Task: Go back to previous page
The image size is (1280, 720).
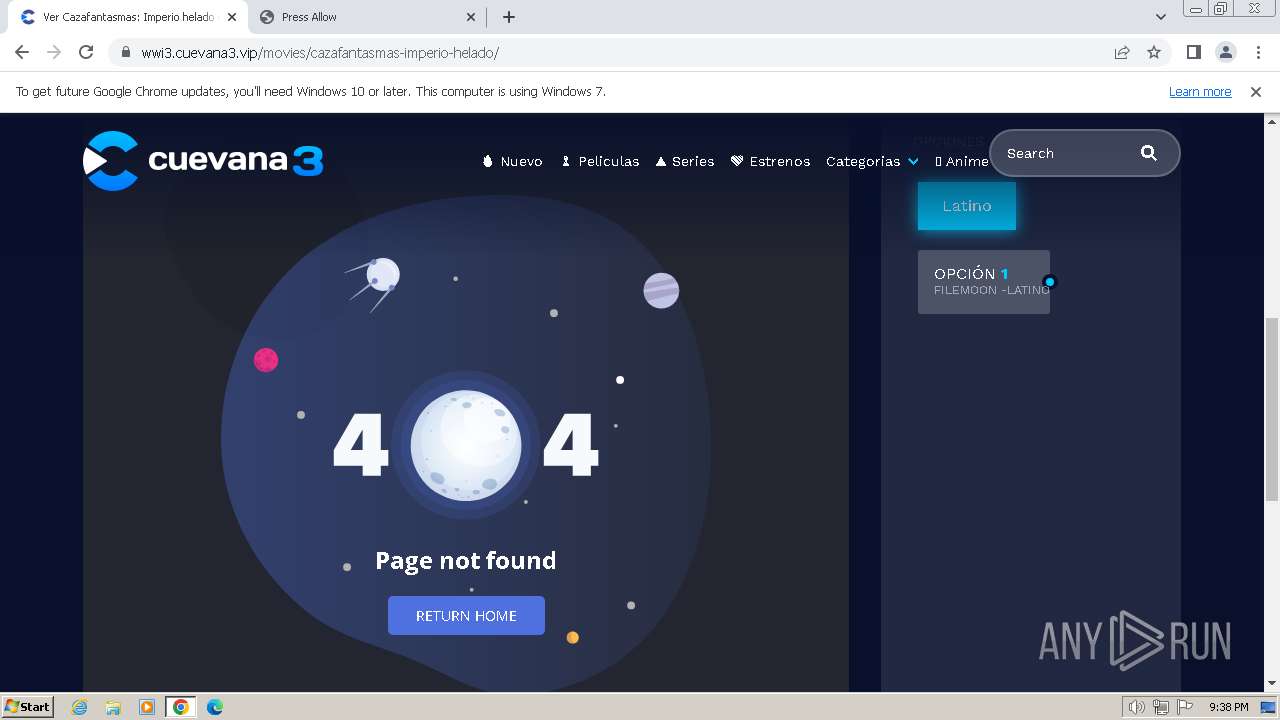Action: [22, 53]
